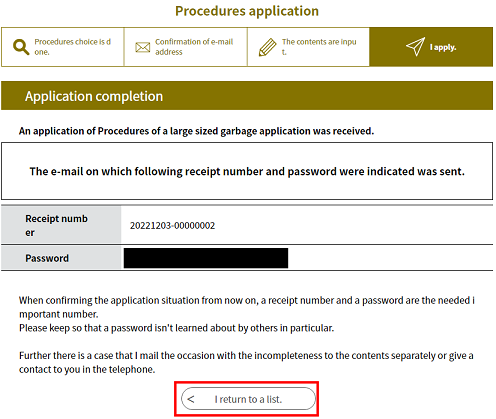Click the telephone contact notice paragraph
Screen dimensions: 496x419
pos(246,362)
